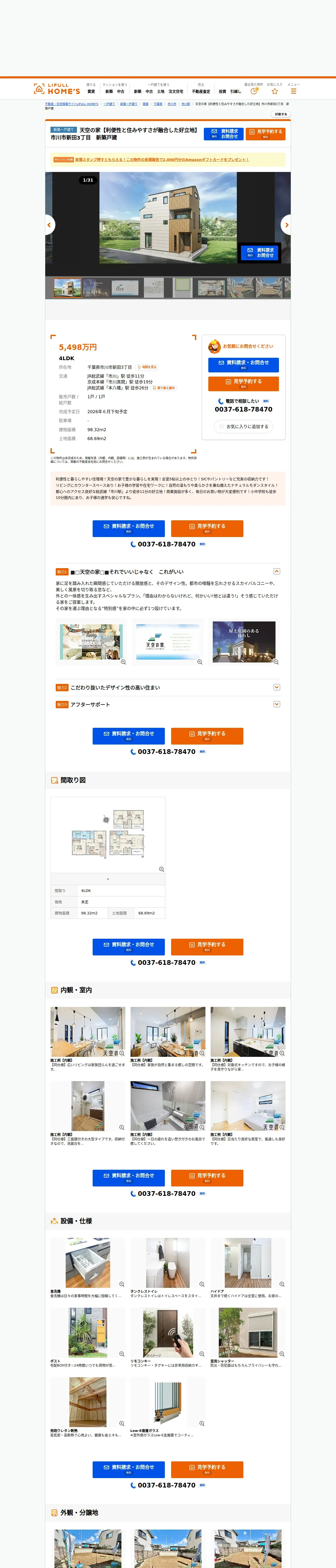
Task: Click the 地図を見る map link
Action: coord(147,367)
